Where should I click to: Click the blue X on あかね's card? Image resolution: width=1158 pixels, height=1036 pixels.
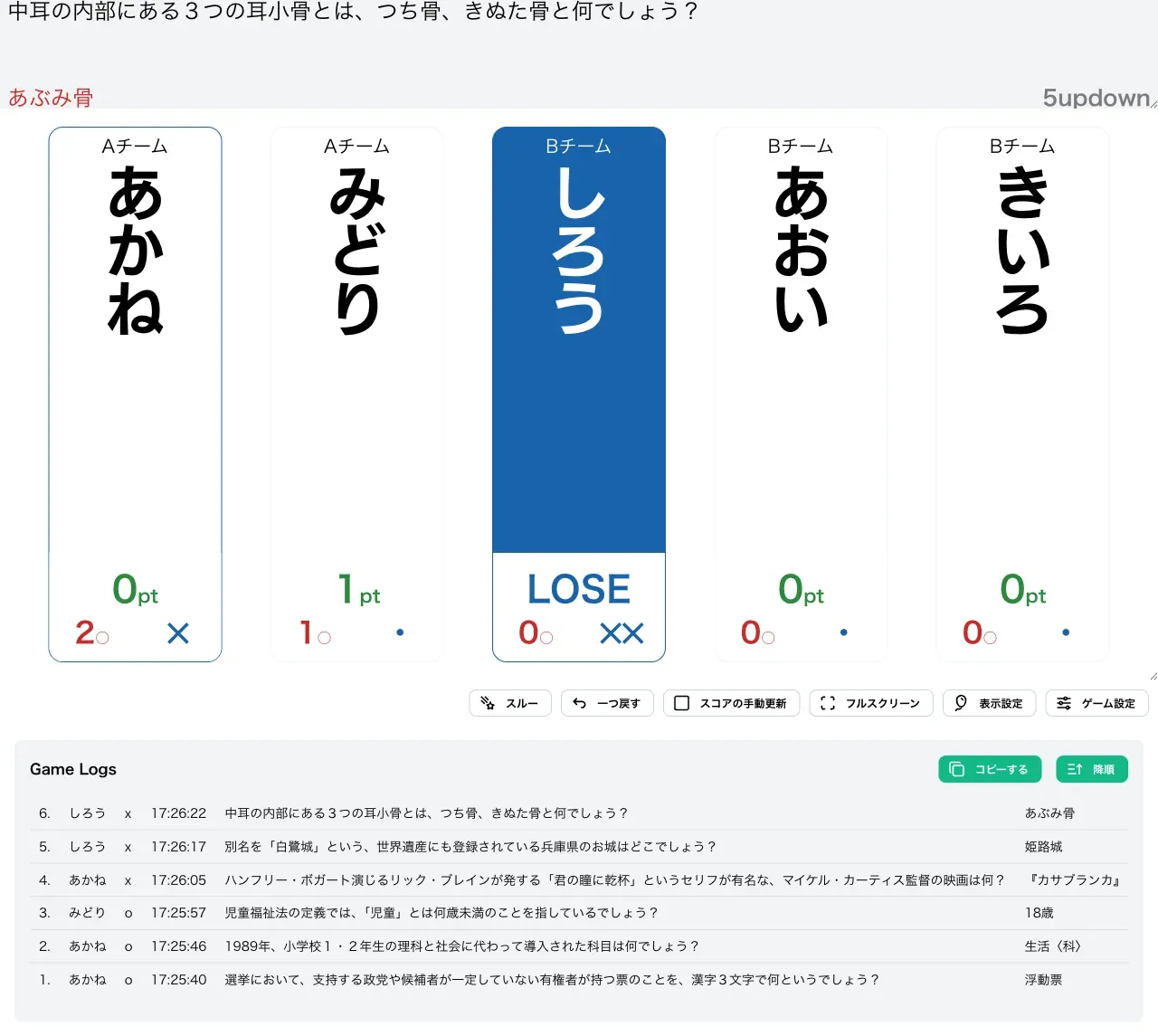(x=178, y=633)
